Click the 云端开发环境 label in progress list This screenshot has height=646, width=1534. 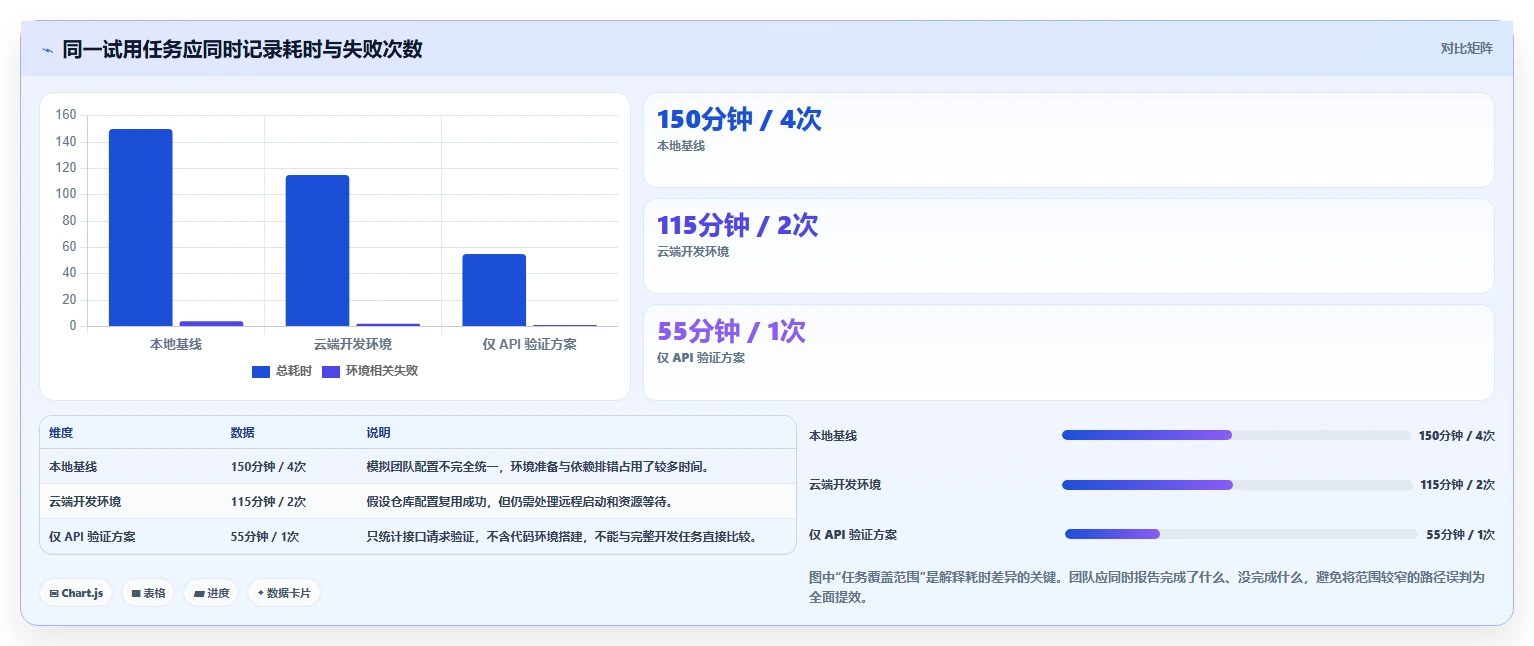click(845, 485)
